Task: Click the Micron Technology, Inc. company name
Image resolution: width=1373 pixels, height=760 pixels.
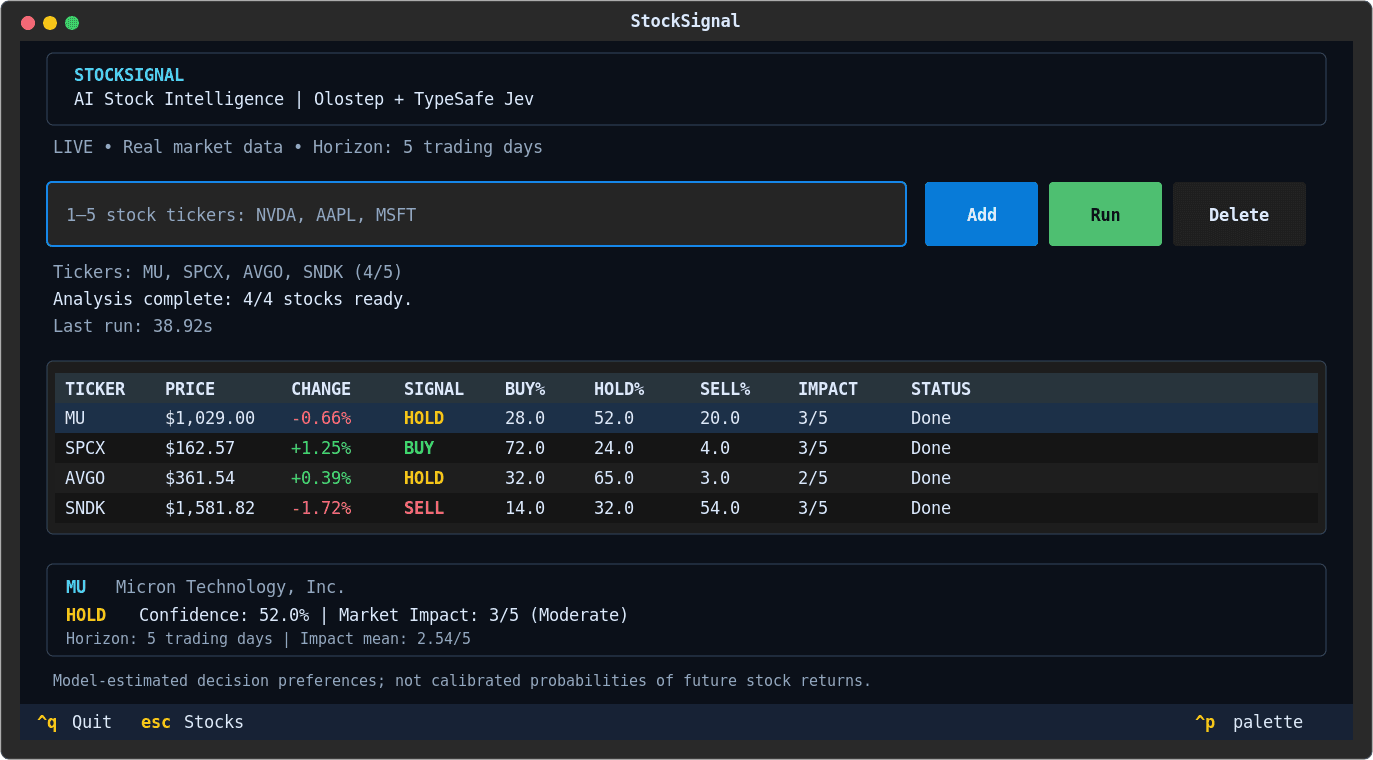Action: (x=230, y=587)
